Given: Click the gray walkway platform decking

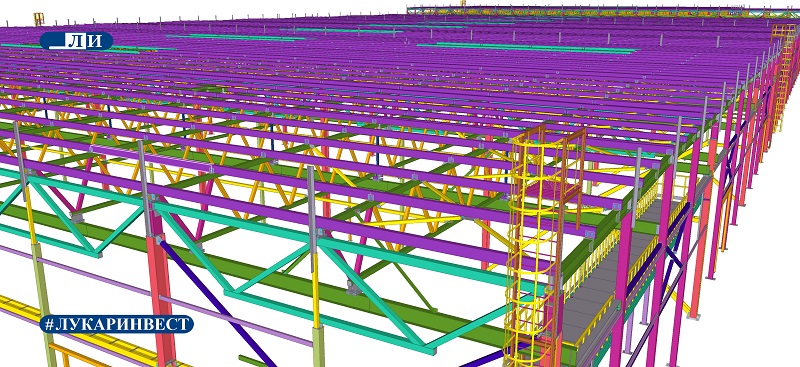Looking at the screenshot, I should [602, 286].
